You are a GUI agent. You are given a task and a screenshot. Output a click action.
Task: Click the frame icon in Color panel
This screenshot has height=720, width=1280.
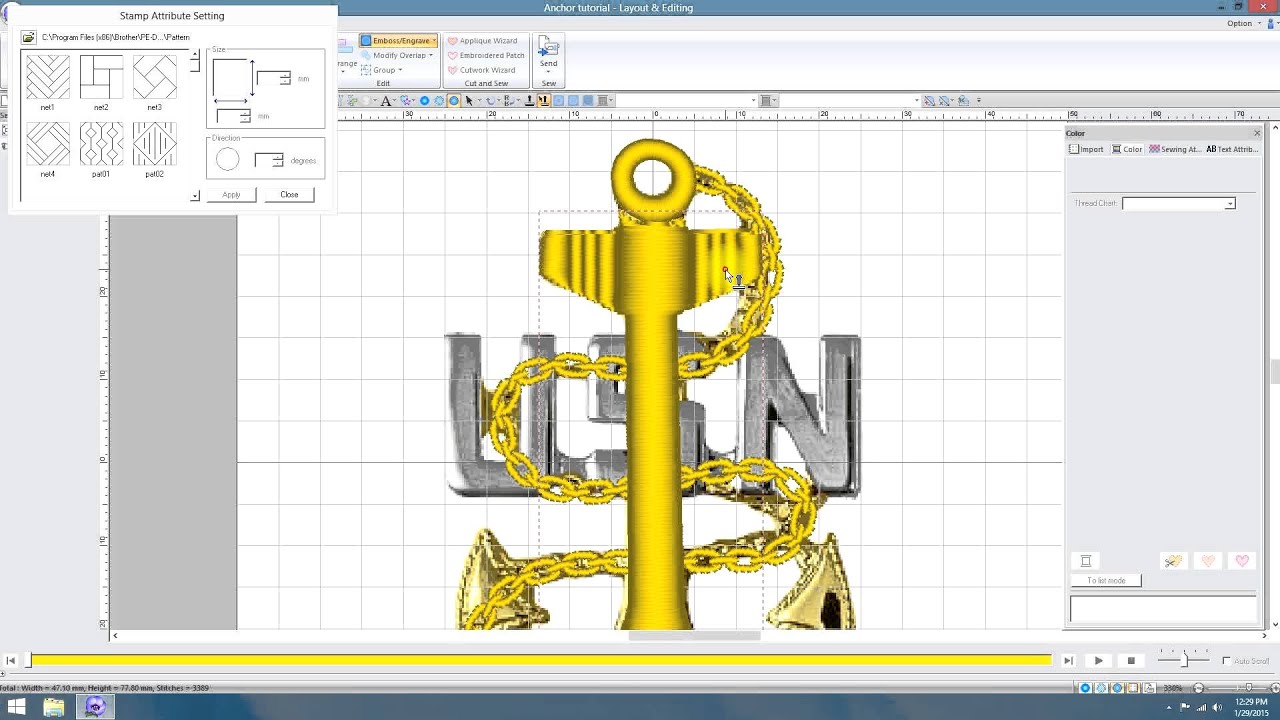[1086, 561]
